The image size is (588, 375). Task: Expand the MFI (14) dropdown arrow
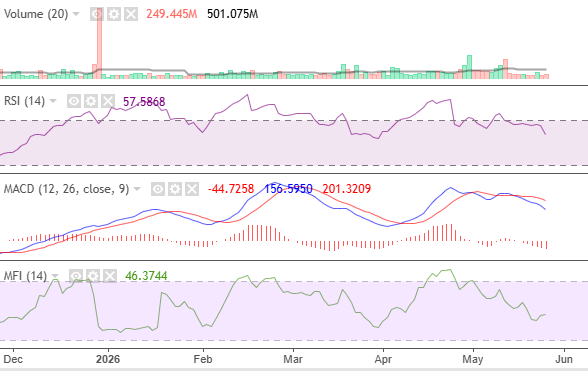click(55, 276)
